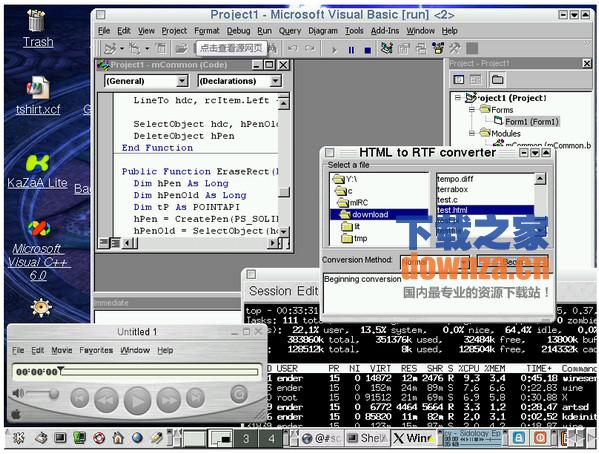Open the tshirt.xcf file icon
This screenshot has height=454, width=599.
[x=38, y=96]
